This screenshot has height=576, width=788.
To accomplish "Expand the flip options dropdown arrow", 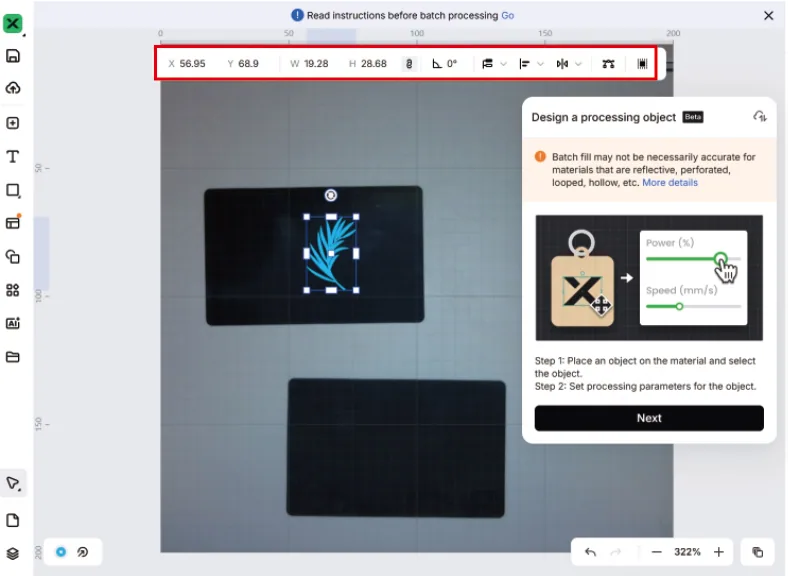I will click(578, 64).
